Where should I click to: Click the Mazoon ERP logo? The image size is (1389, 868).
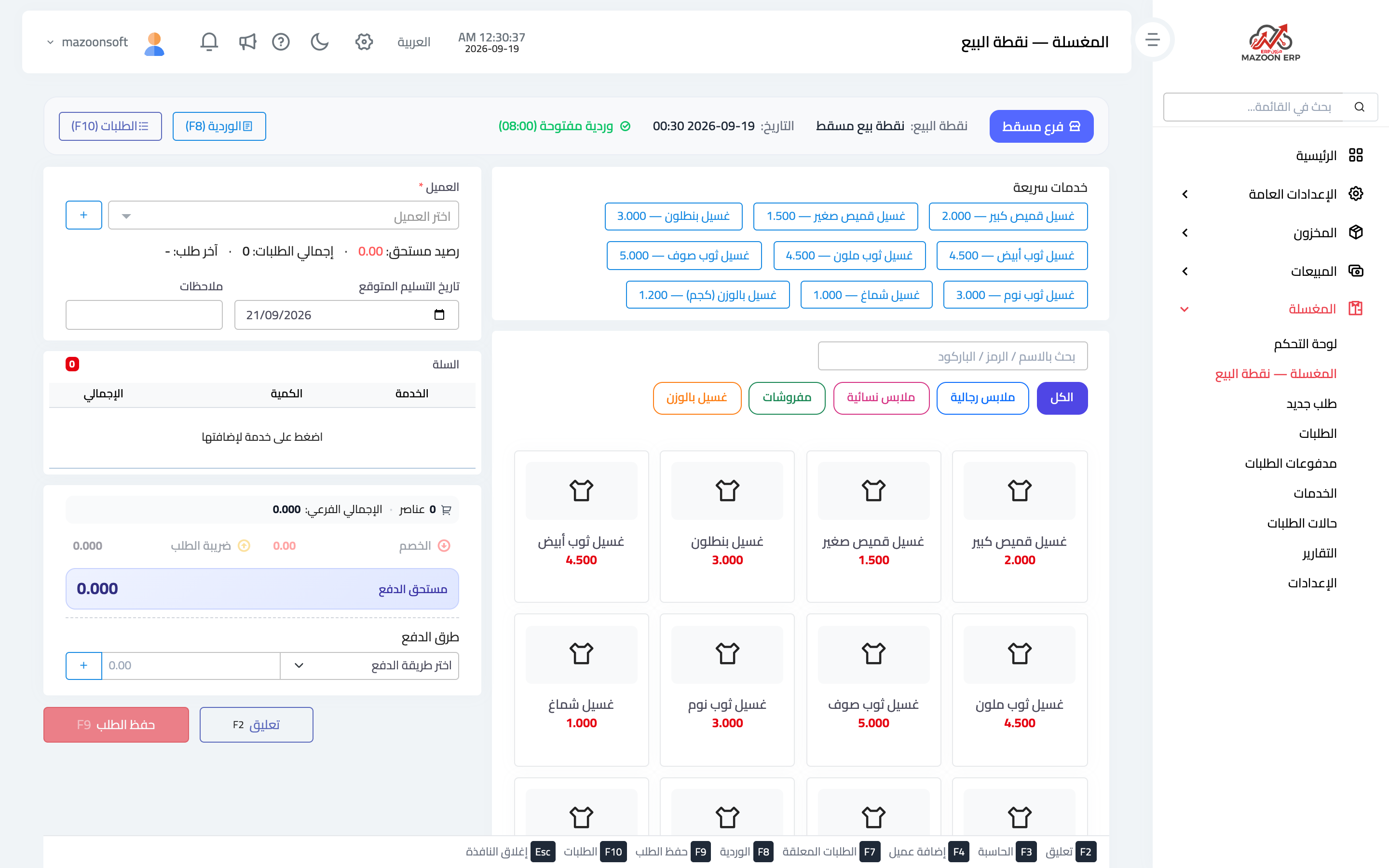(1270, 42)
